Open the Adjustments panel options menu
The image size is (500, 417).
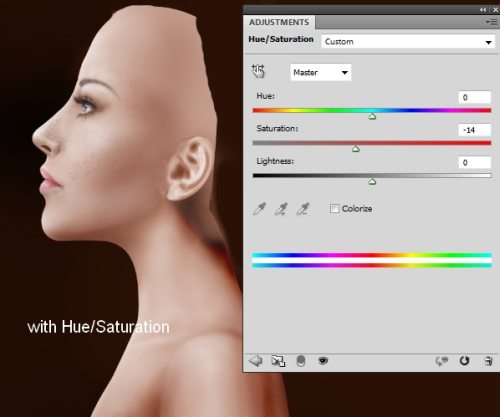coord(491,22)
